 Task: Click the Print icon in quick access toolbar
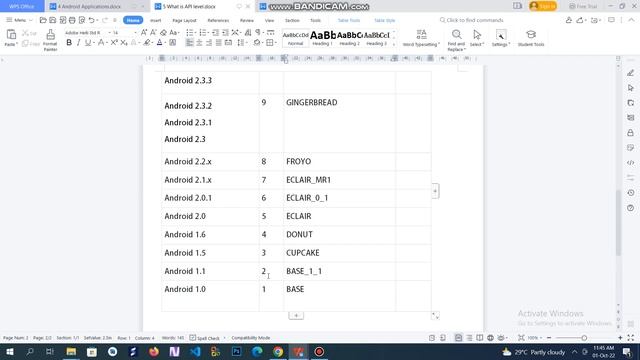[x=72, y=20]
